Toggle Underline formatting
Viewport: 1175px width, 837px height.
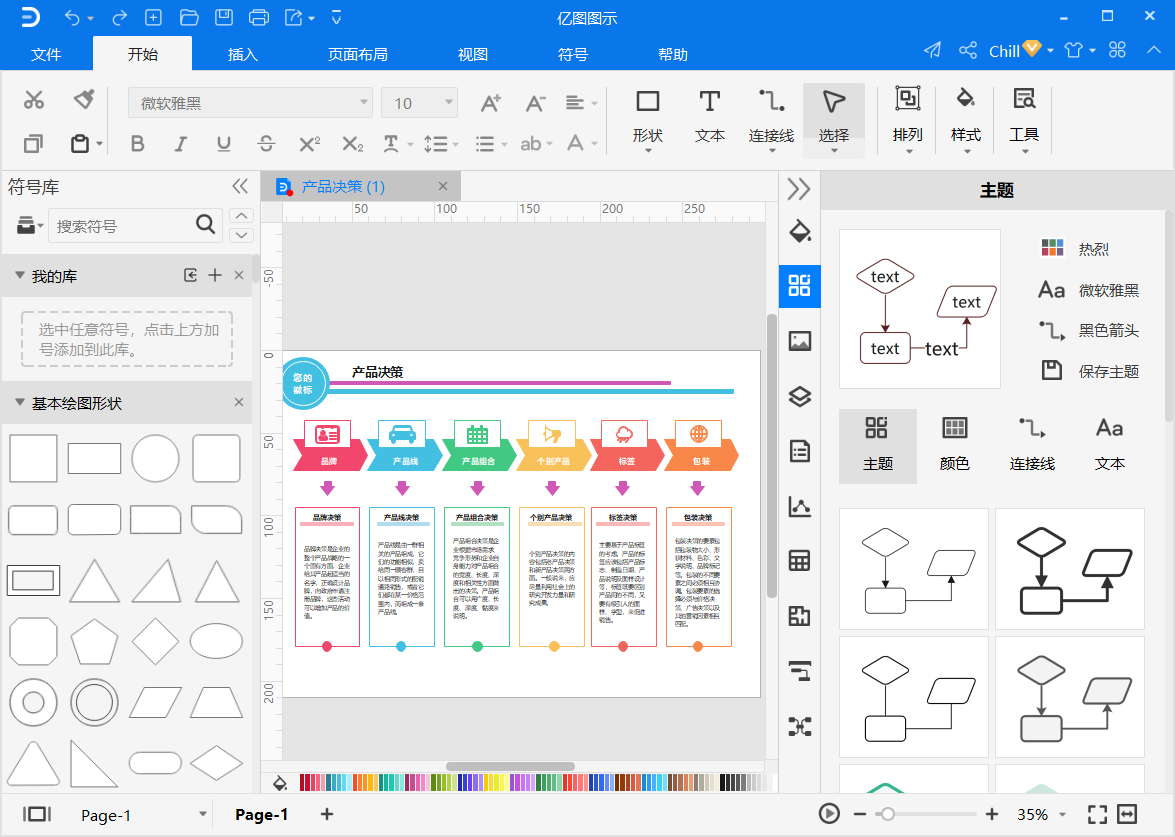[223, 143]
